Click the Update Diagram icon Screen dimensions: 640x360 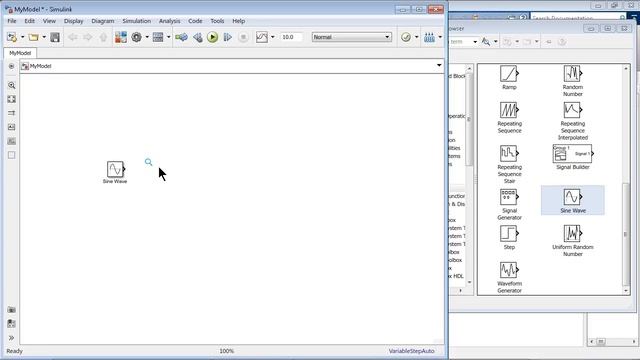tap(181, 37)
